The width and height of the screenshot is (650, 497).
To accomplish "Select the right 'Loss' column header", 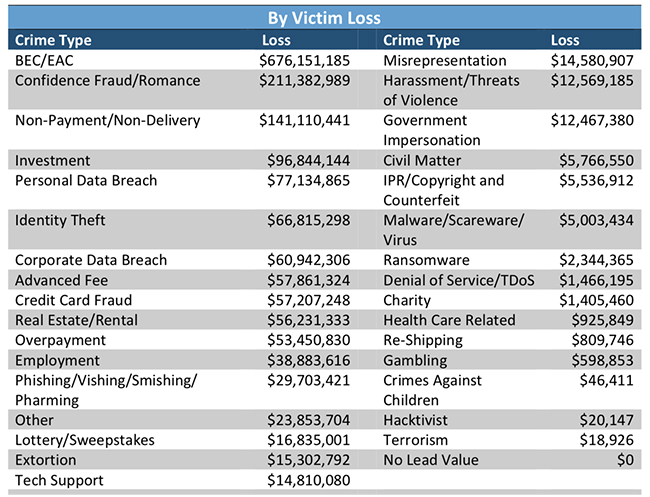I will pos(565,41).
